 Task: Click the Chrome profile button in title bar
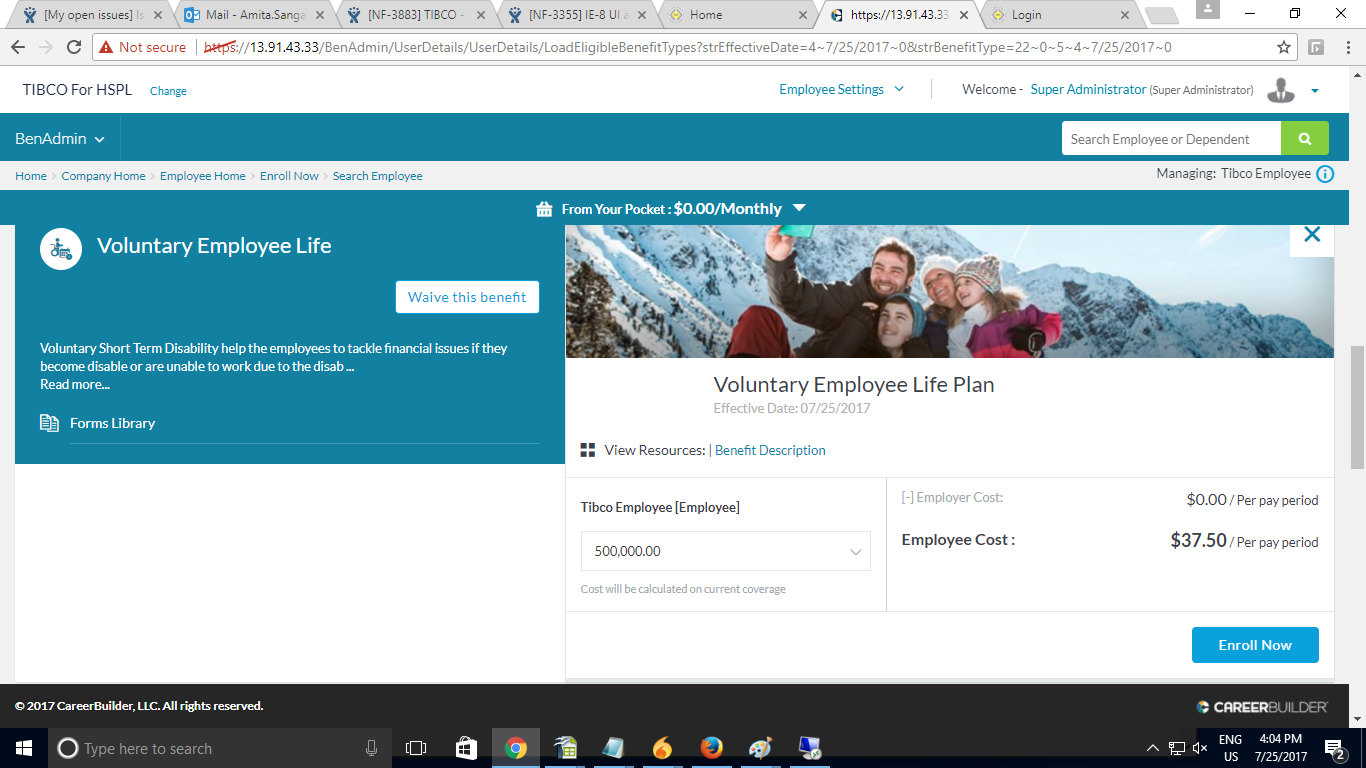coord(1207,10)
